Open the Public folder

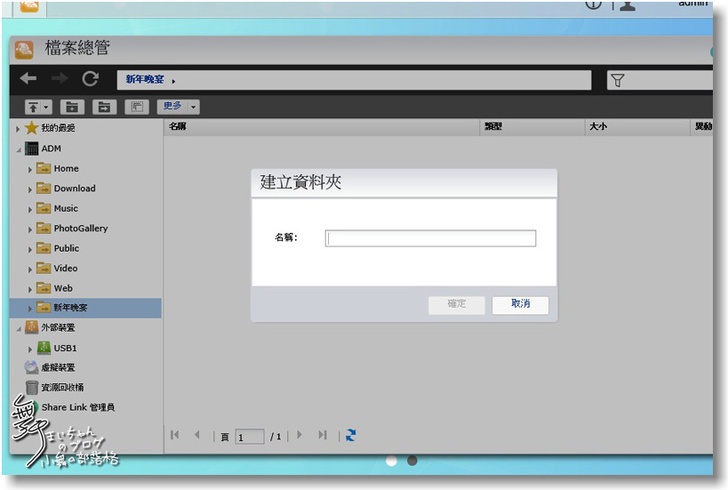[58, 248]
